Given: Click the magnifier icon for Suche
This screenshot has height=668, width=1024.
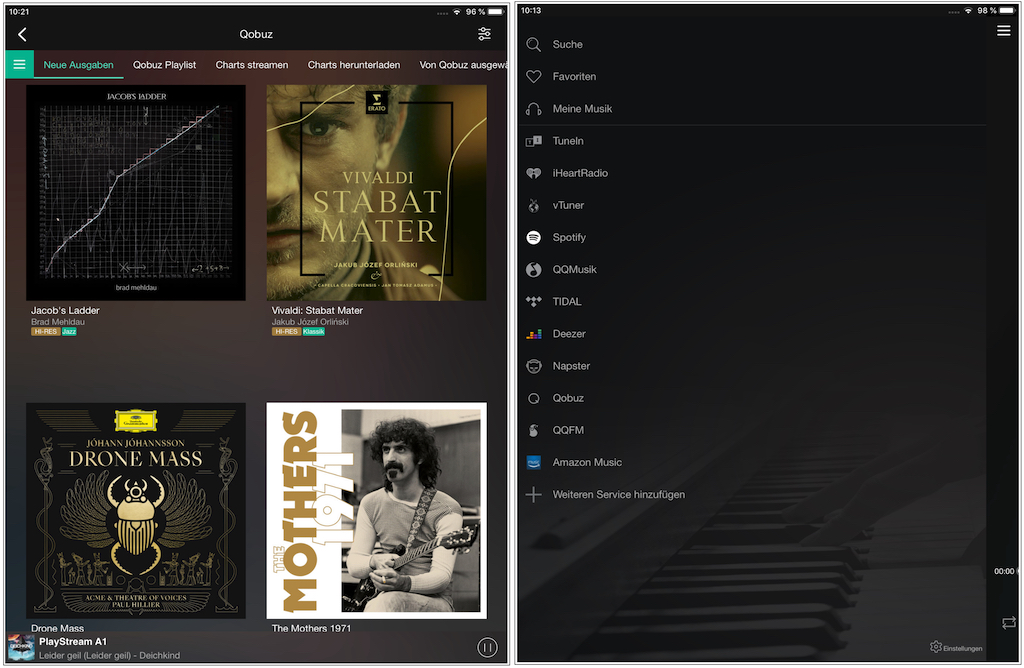Looking at the screenshot, I should (x=534, y=44).
